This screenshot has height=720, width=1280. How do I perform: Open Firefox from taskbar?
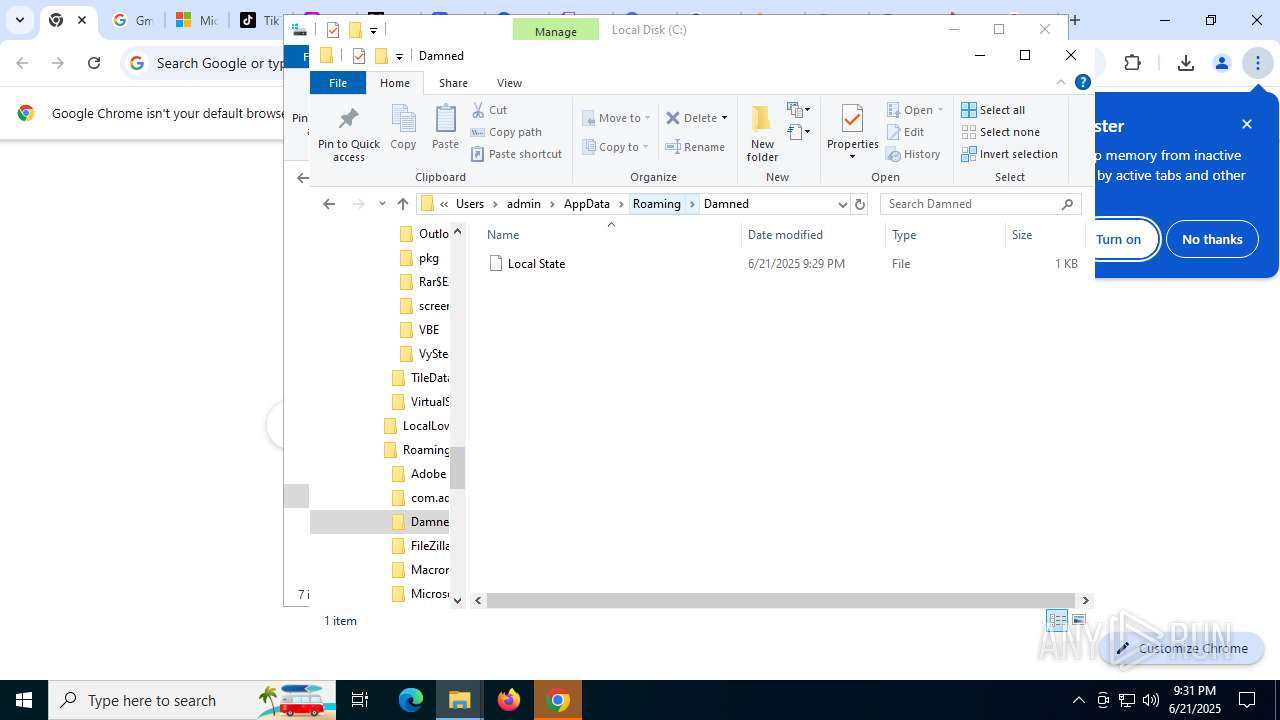click(x=509, y=700)
